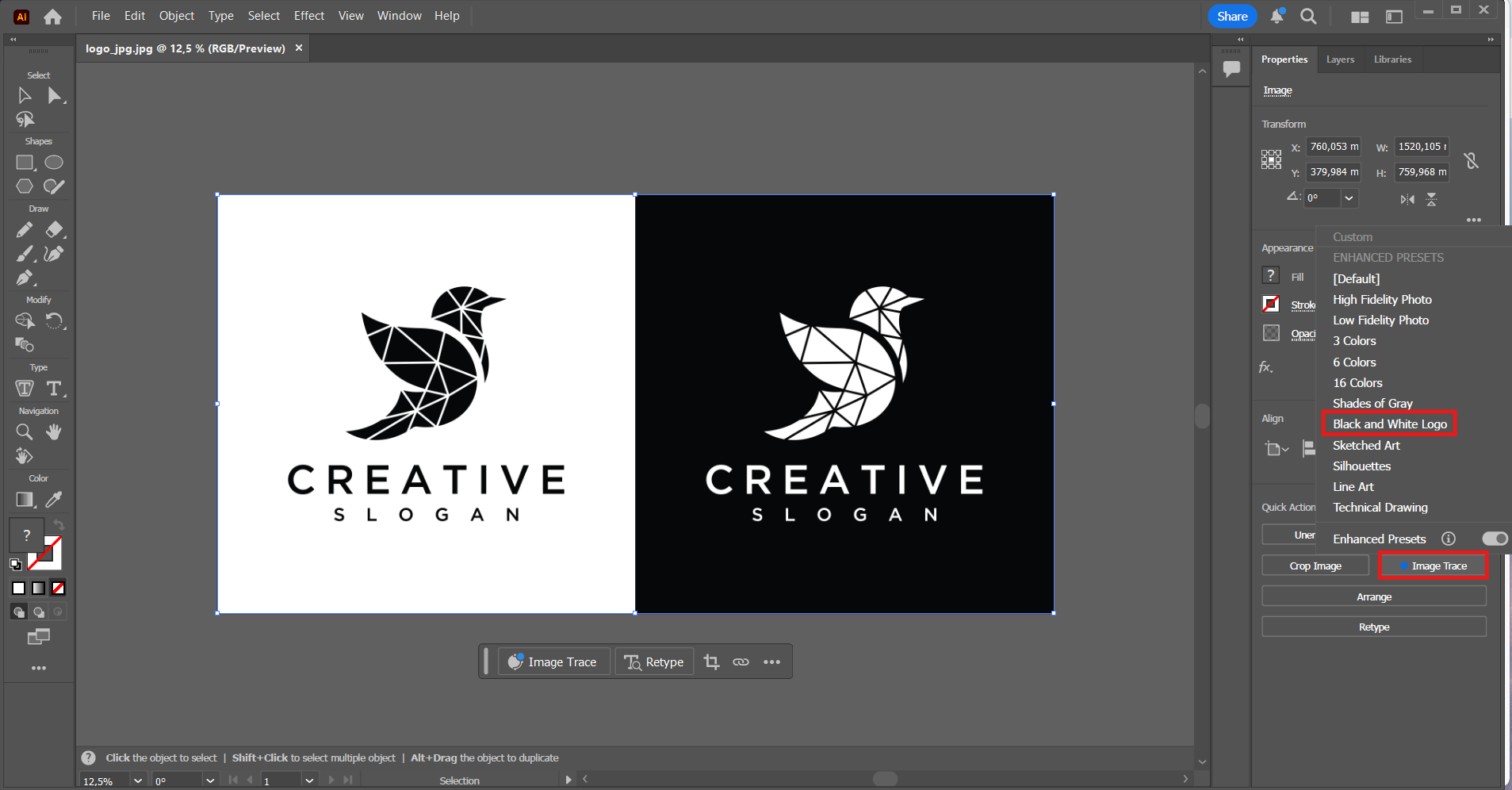
Task: Select the Rectangle shape tool
Action: click(25, 163)
